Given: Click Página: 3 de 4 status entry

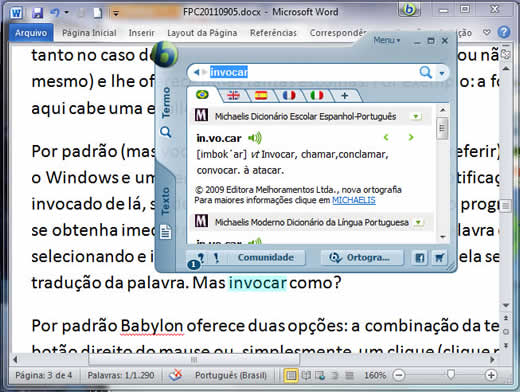Looking at the screenshot, I should [43, 375].
